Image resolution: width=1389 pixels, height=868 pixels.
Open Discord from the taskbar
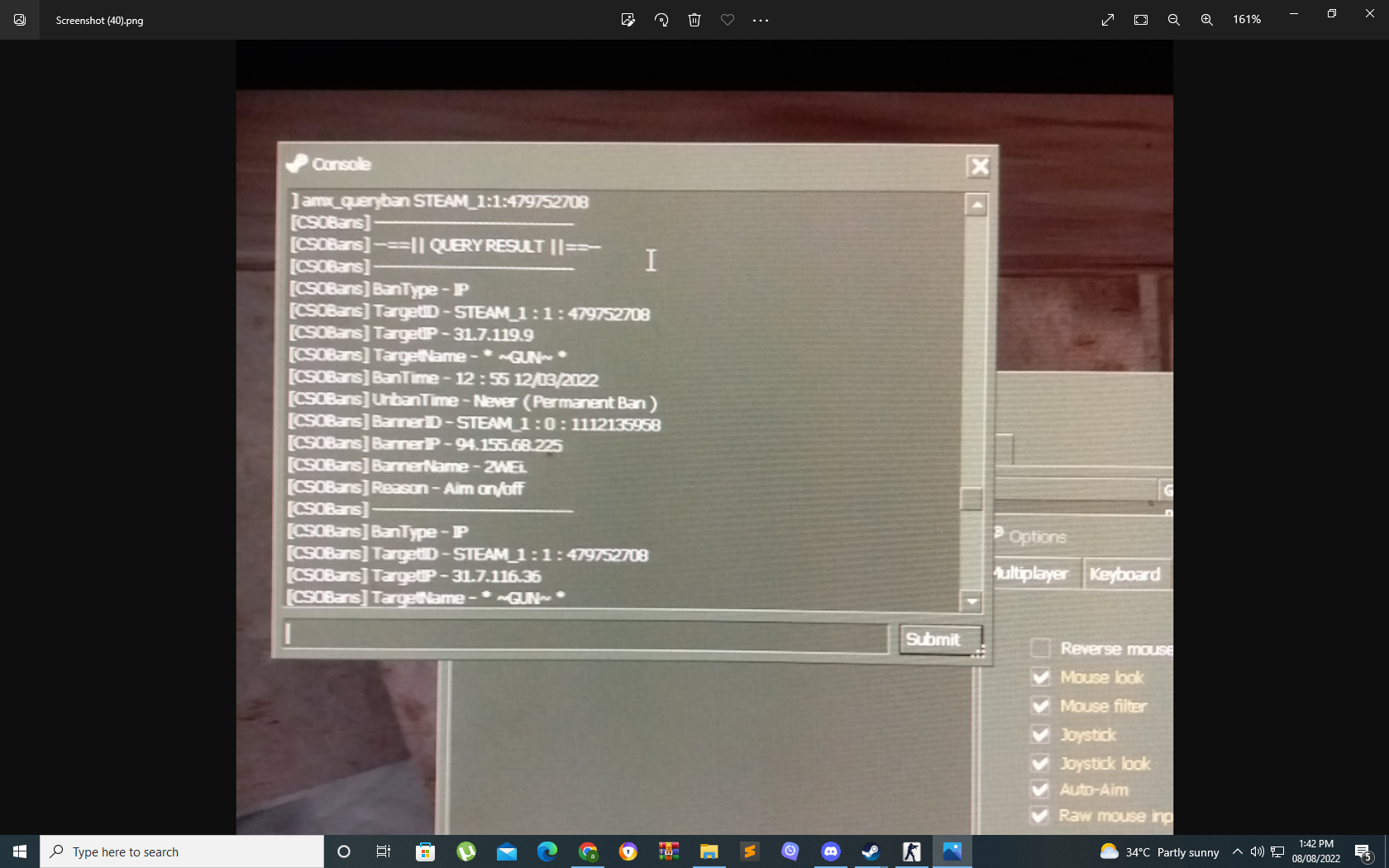[x=830, y=851]
